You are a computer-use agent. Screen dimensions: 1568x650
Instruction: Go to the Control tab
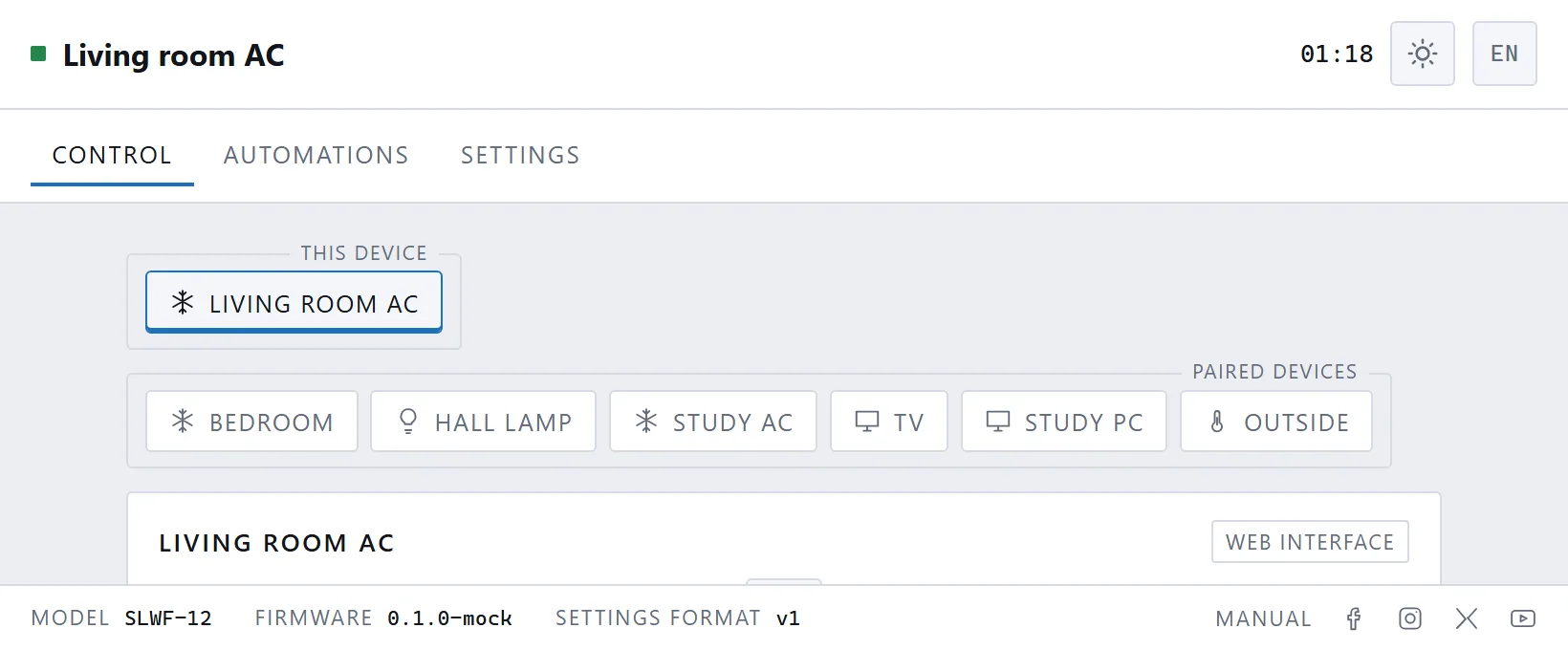coord(112,155)
